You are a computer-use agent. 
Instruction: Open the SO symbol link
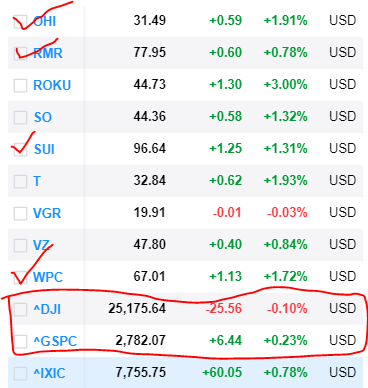coord(43,117)
